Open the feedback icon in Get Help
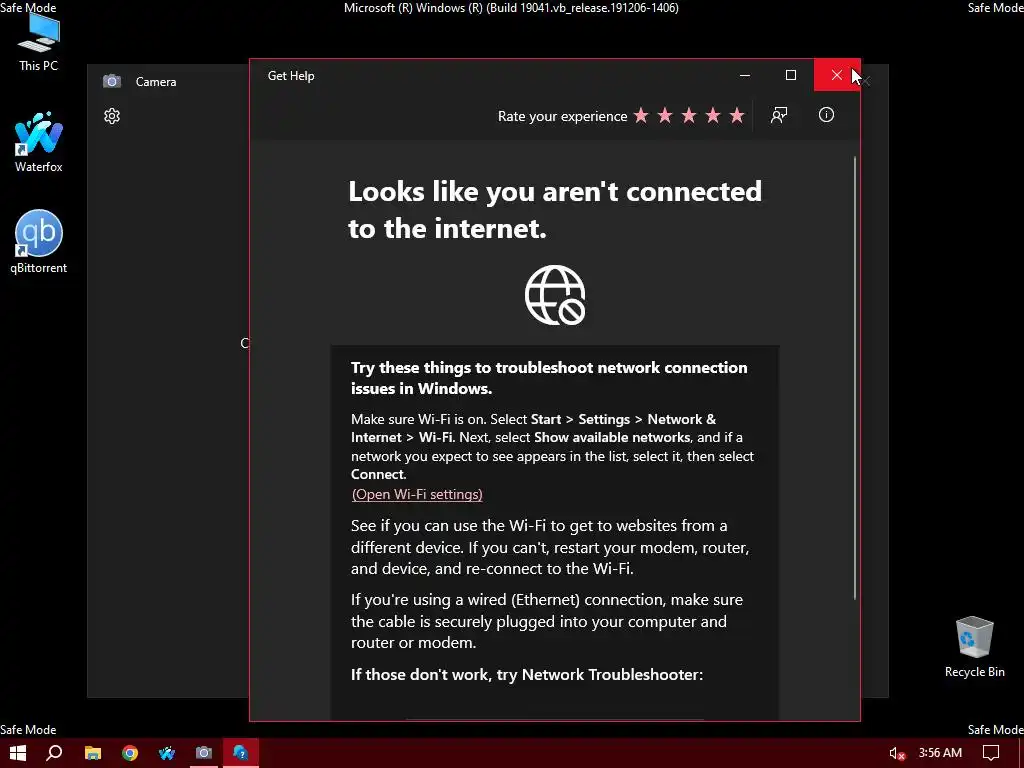Screen dimensions: 1024x768 (x=778, y=116)
